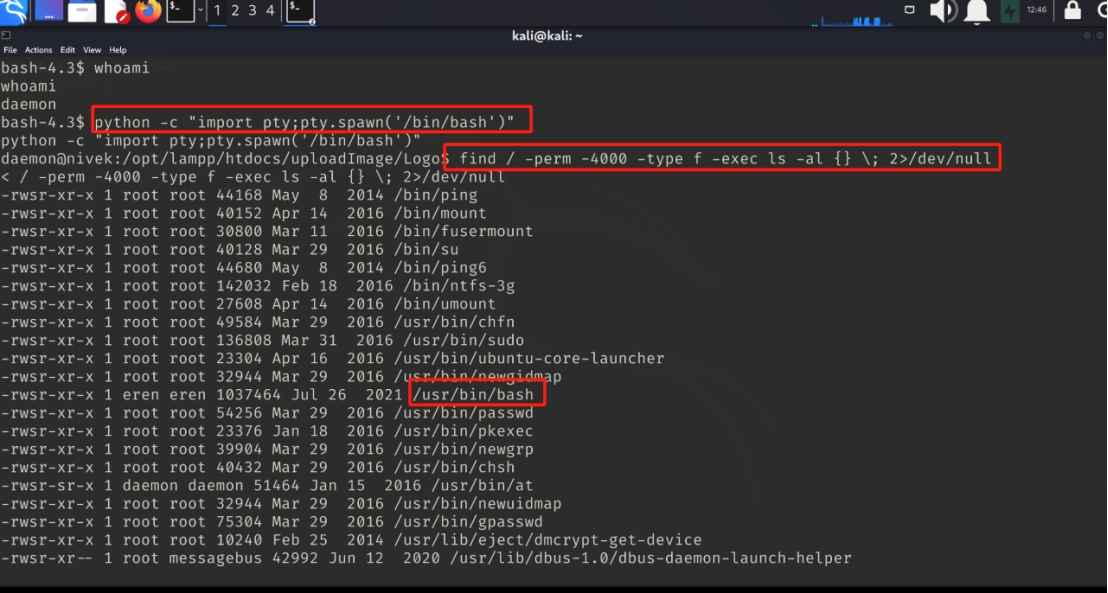Click the /usr/bin/ubuntu-core-launcher path
The width and height of the screenshot is (1108, 593).
(529, 359)
